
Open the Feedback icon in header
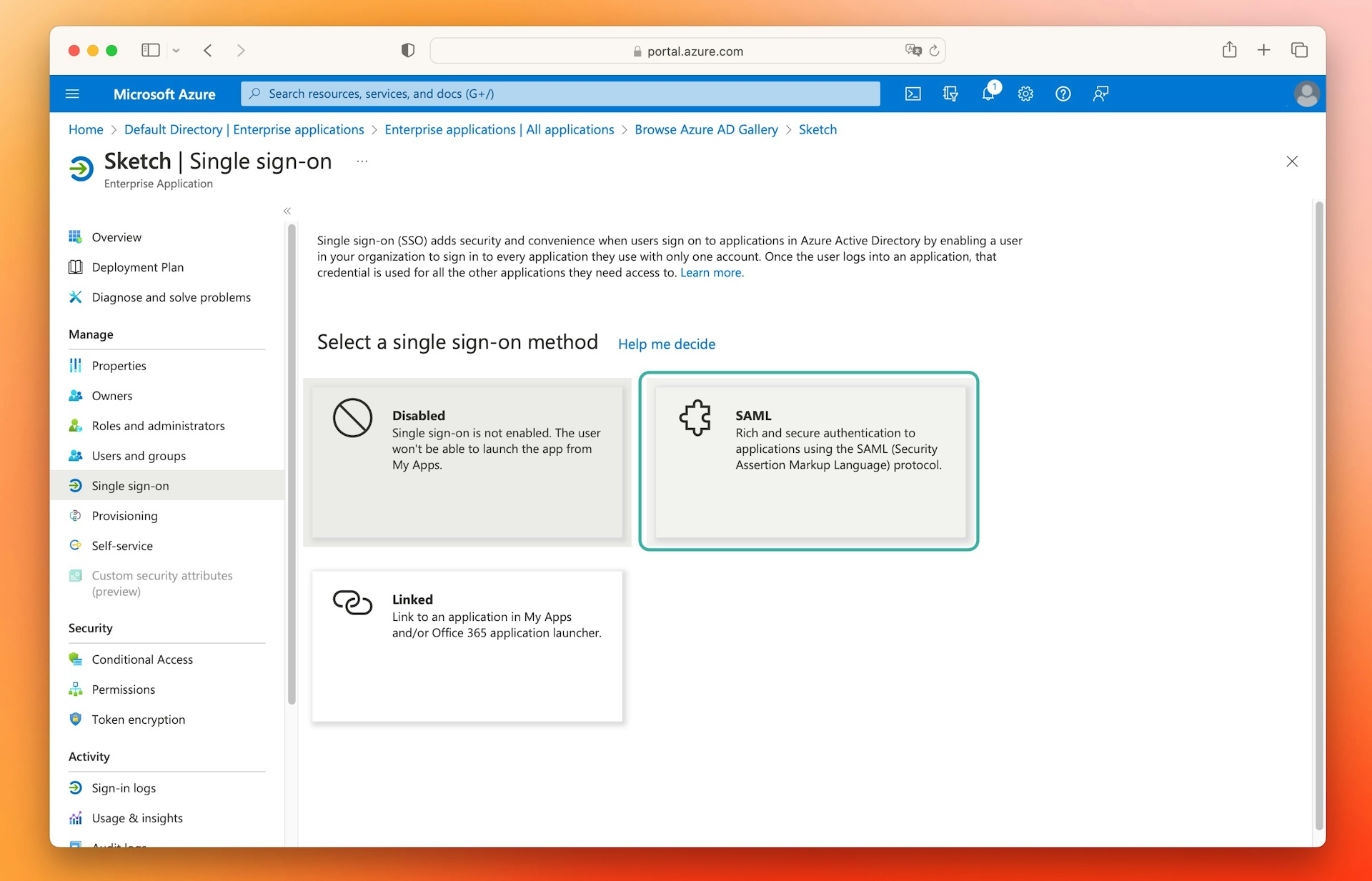tap(1100, 94)
